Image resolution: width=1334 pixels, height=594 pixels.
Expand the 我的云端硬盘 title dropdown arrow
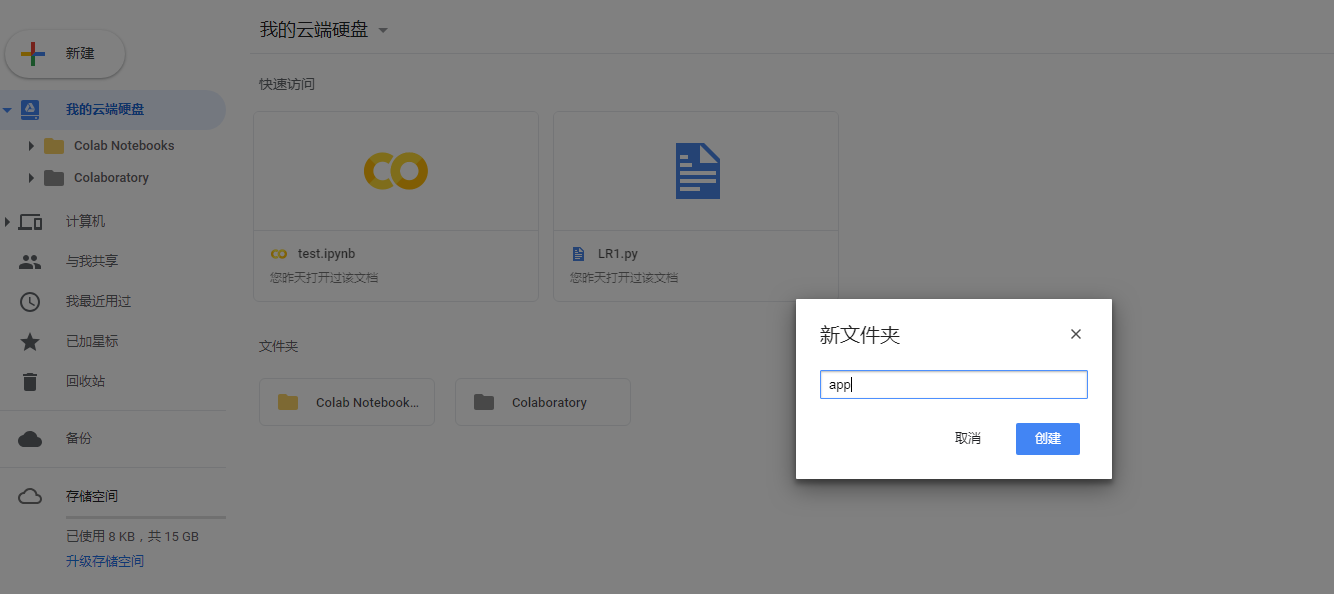pos(382,31)
